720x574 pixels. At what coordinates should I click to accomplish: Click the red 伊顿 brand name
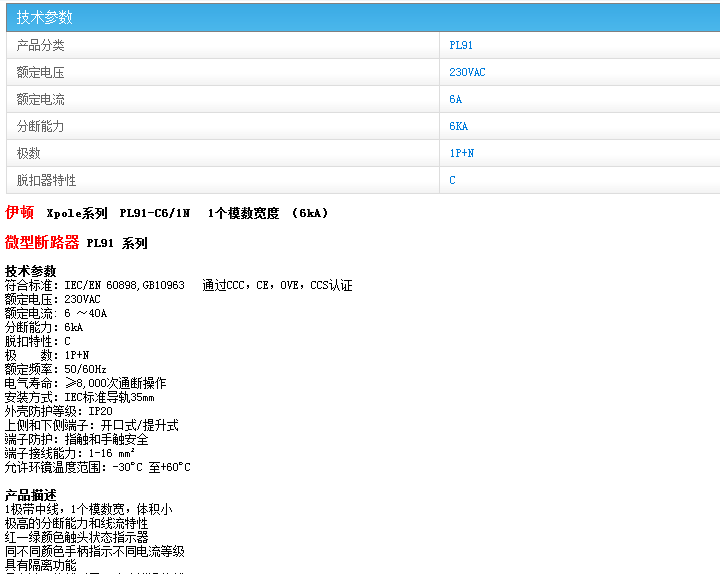20,213
